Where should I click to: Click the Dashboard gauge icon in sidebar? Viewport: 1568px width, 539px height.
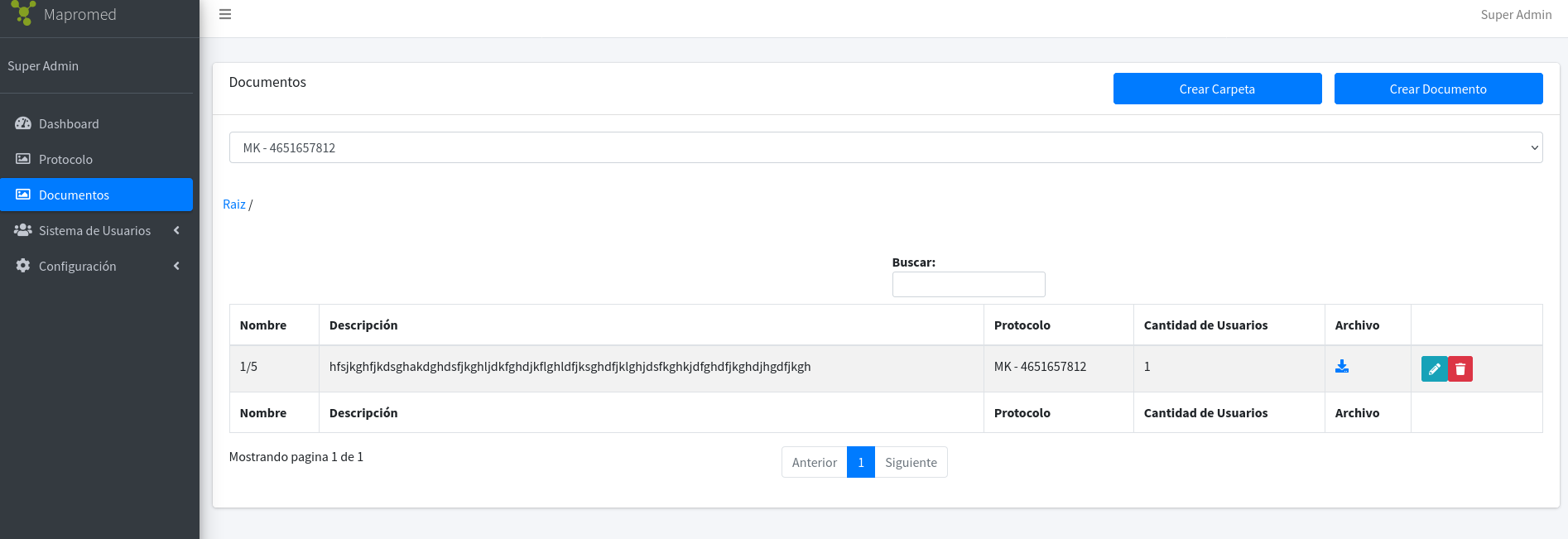[23, 123]
